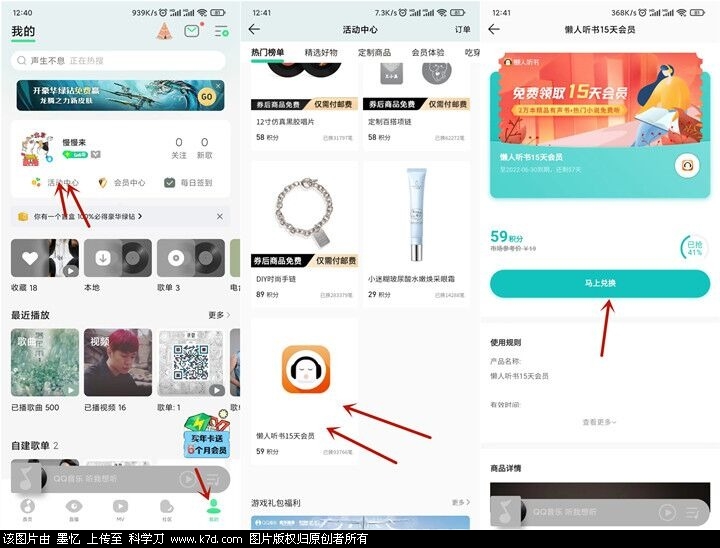Open the left mini player queue icon
This screenshot has width=720, height=548.
pyautogui.click(x=214, y=480)
